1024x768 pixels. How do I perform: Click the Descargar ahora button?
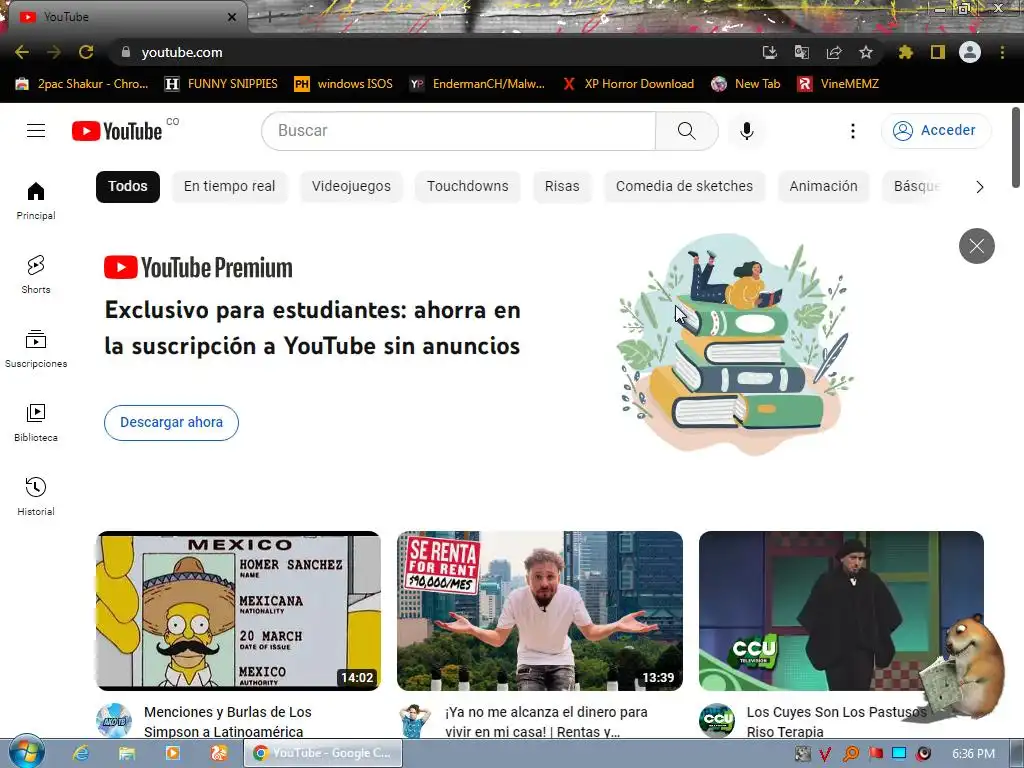171,423
